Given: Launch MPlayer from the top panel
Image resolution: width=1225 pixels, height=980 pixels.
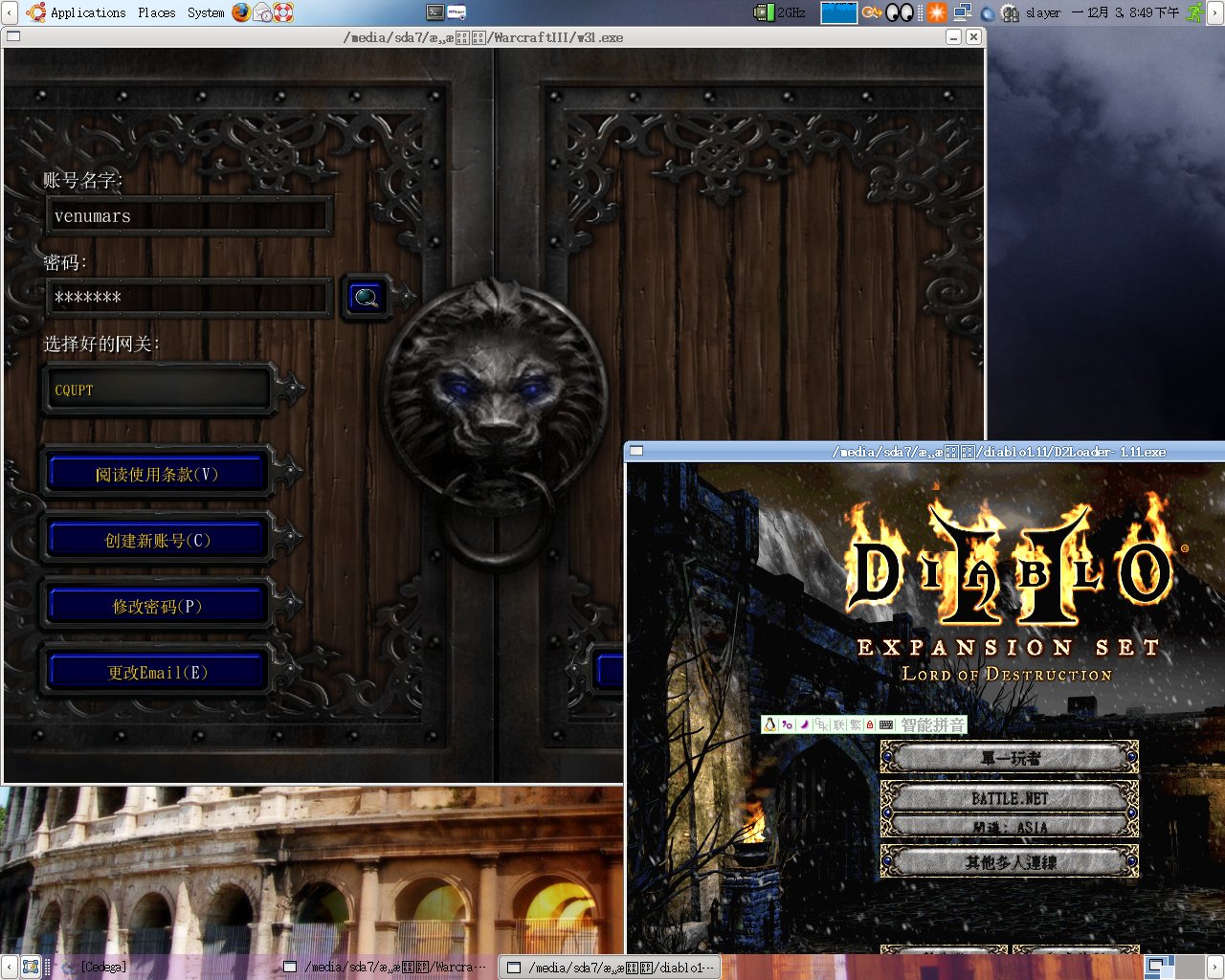Looking at the screenshot, I should pyautogui.click(x=457, y=12).
